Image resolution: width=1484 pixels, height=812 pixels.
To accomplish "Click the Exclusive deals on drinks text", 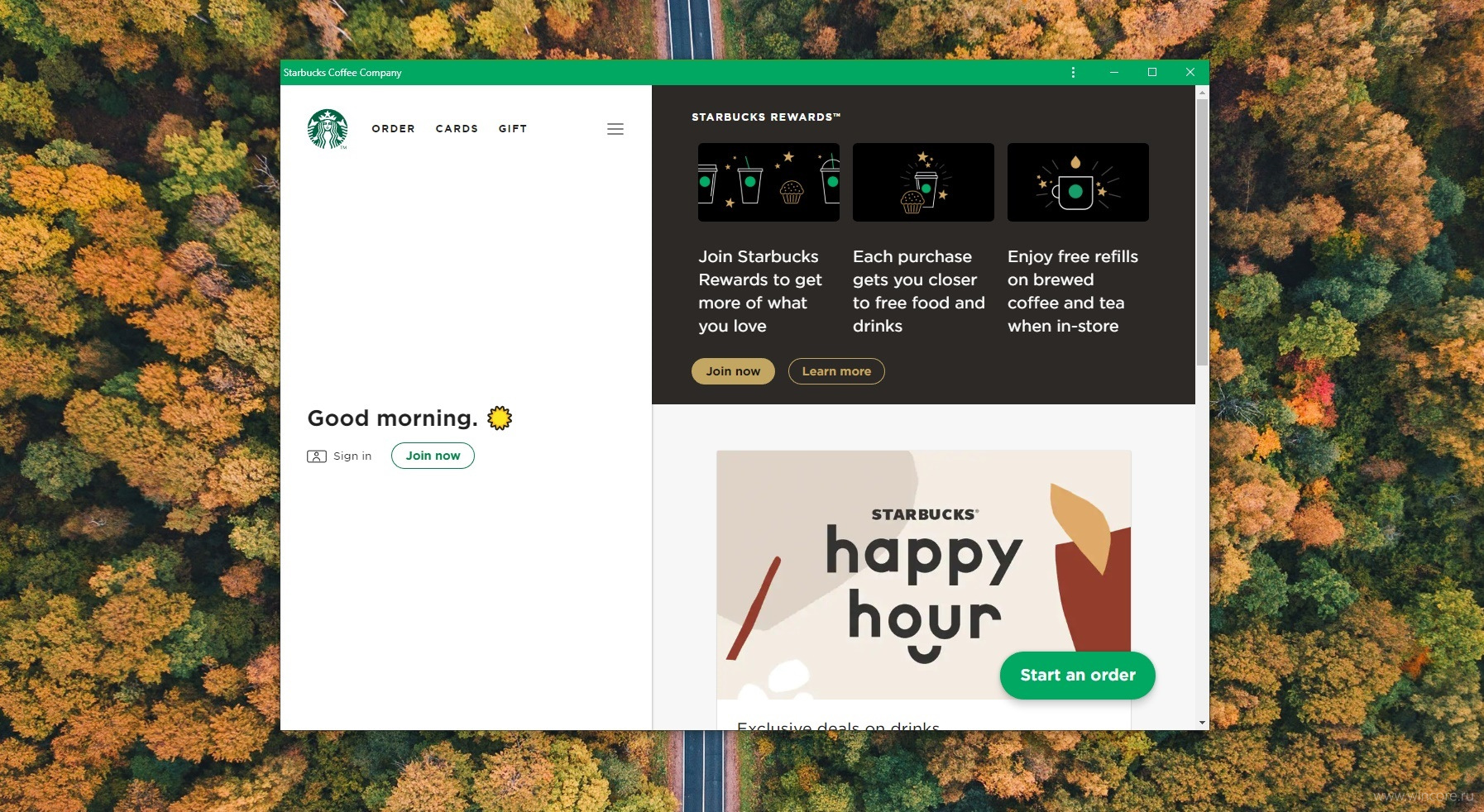I will click(x=838, y=725).
